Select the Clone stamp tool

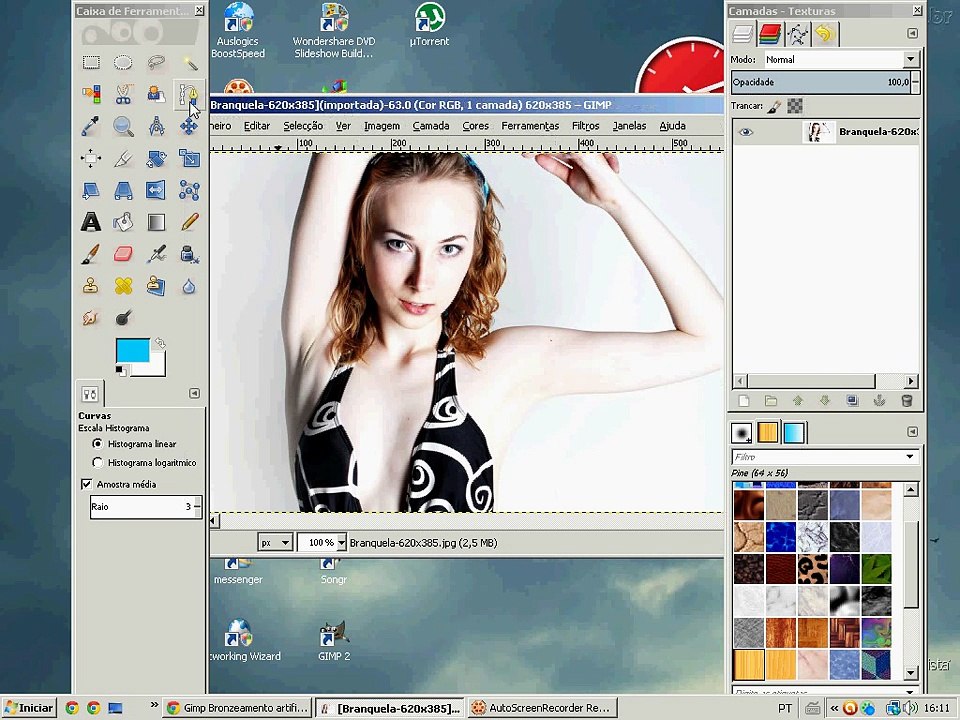91,285
